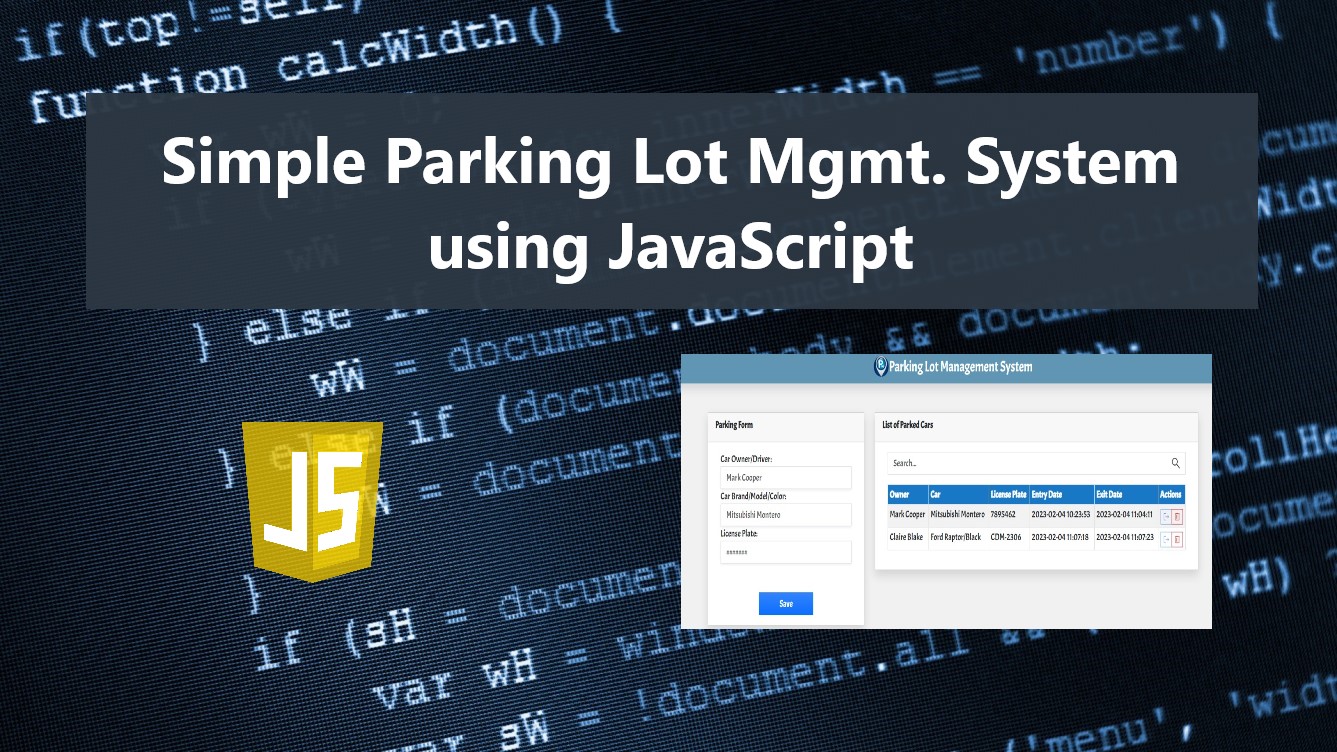Select the Mark Cooper owner cell
The image size is (1337, 752).
(x=907, y=515)
